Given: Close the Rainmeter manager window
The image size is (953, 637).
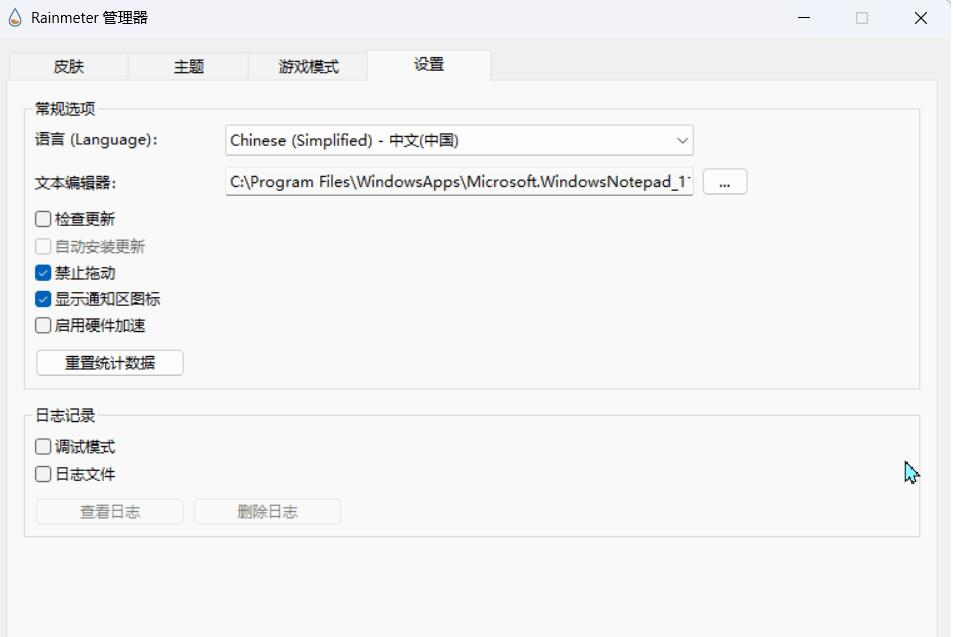Looking at the screenshot, I should [x=921, y=18].
